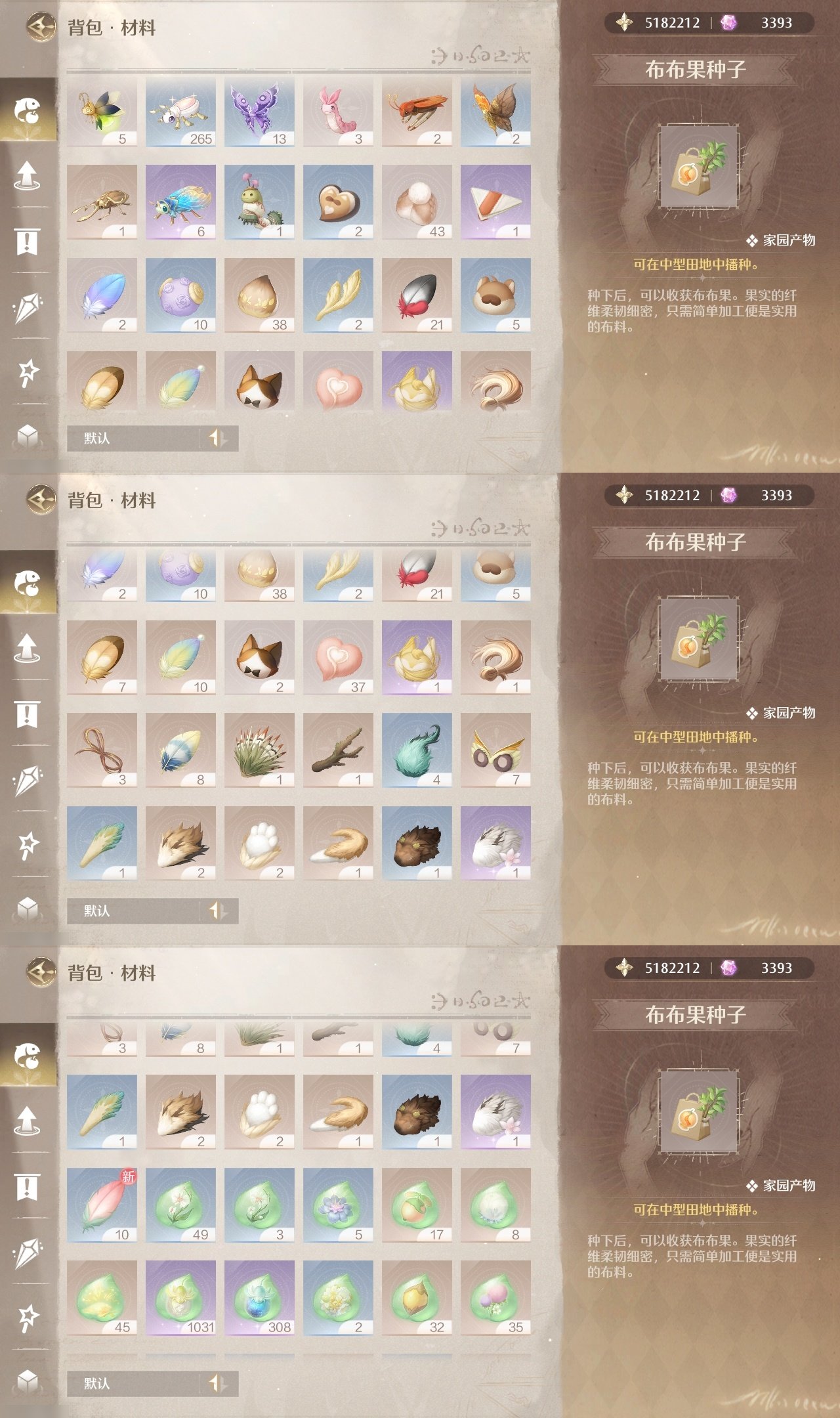Select the owl eyes item with count 7
Screen dimensions: 840x1418
tap(495, 750)
